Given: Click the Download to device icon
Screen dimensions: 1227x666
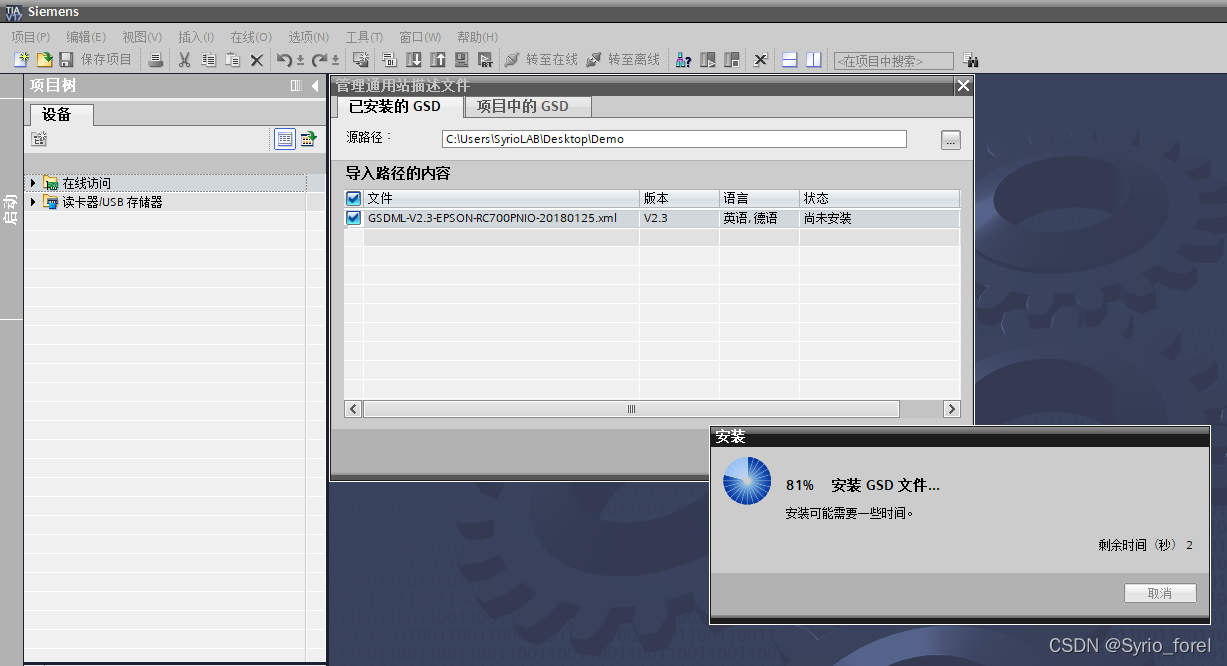Looking at the screenshot, I should pos(414,60).
